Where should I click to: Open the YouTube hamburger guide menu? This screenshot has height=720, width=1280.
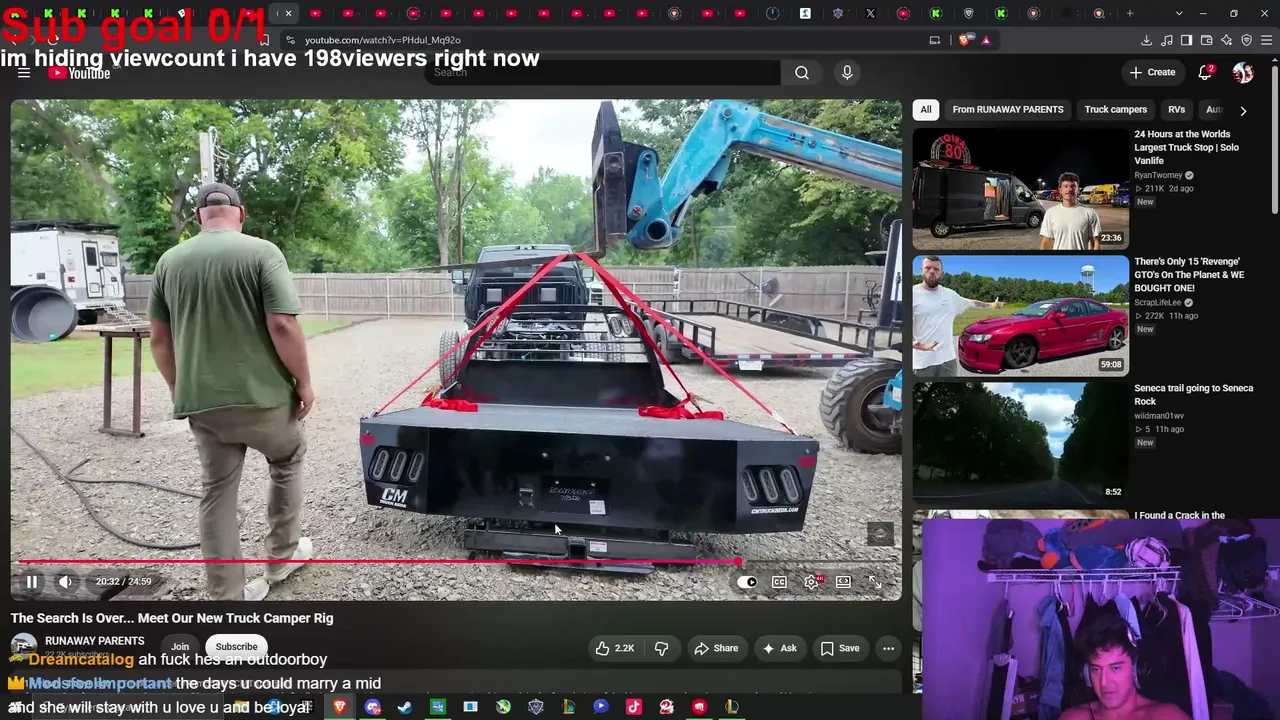(24, 72)
